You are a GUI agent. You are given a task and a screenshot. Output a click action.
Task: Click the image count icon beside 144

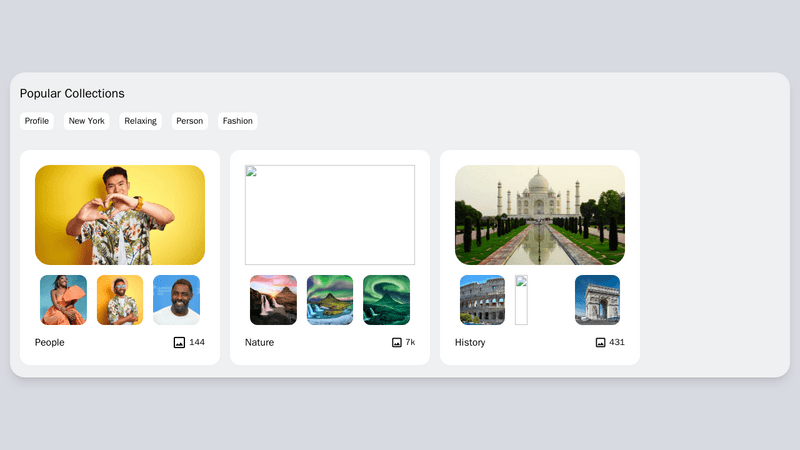tap(179, 342)
